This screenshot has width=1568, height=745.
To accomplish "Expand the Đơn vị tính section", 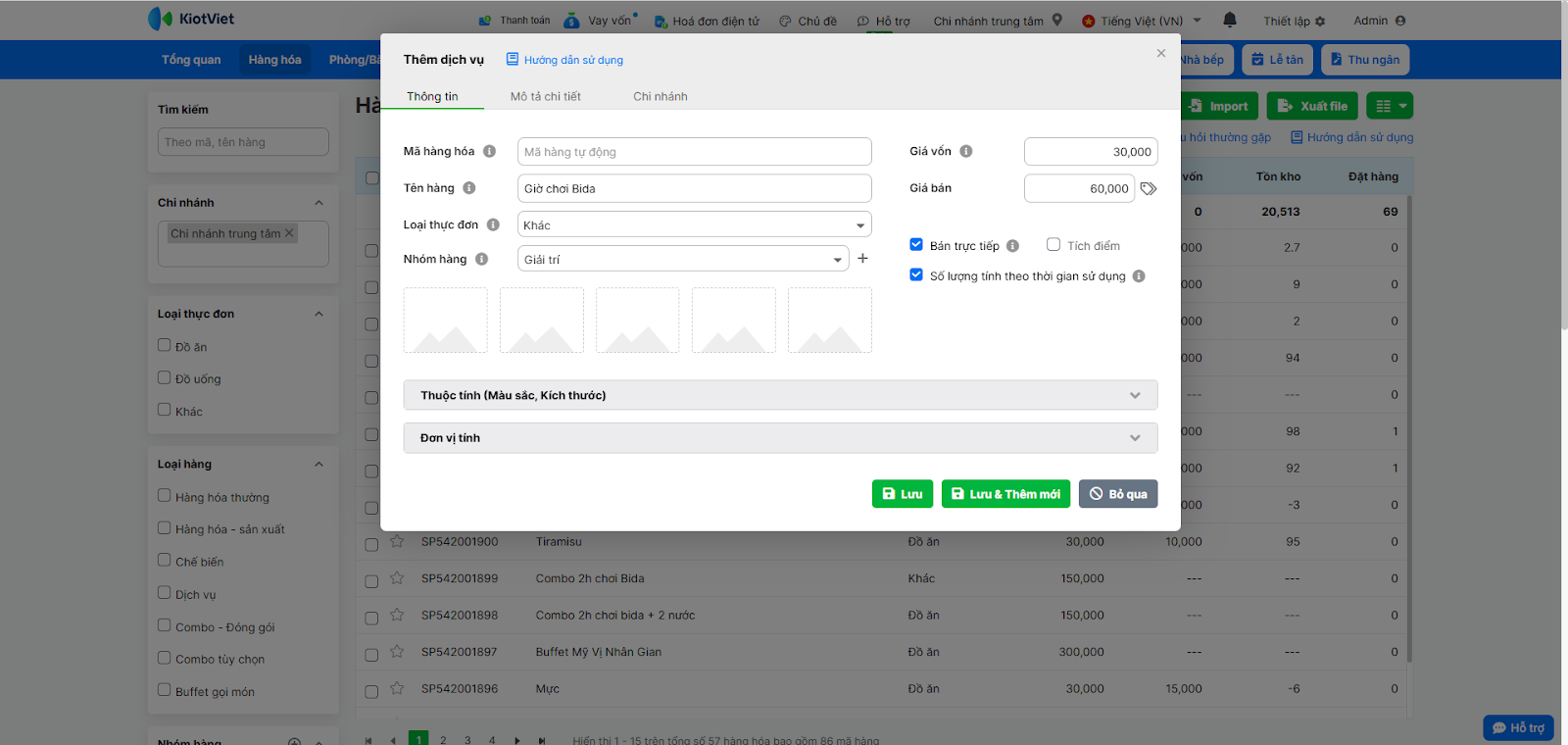I will (780, 438).
